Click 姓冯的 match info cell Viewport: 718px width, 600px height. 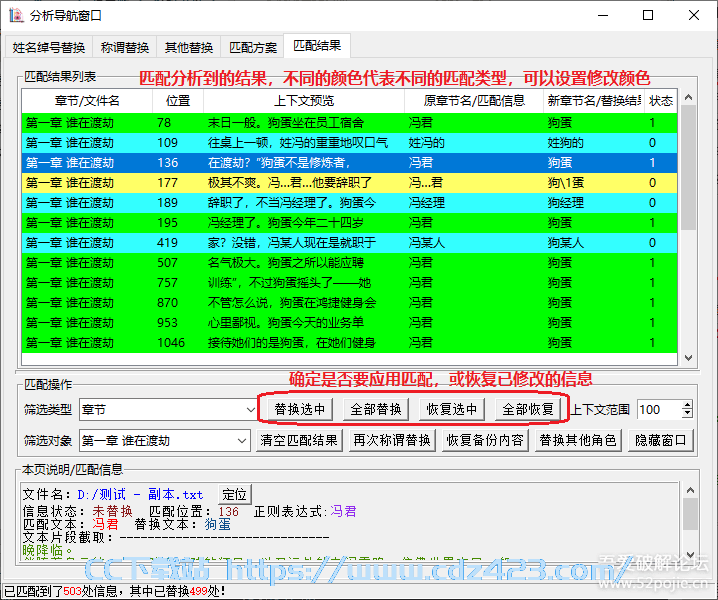point(426,143)
